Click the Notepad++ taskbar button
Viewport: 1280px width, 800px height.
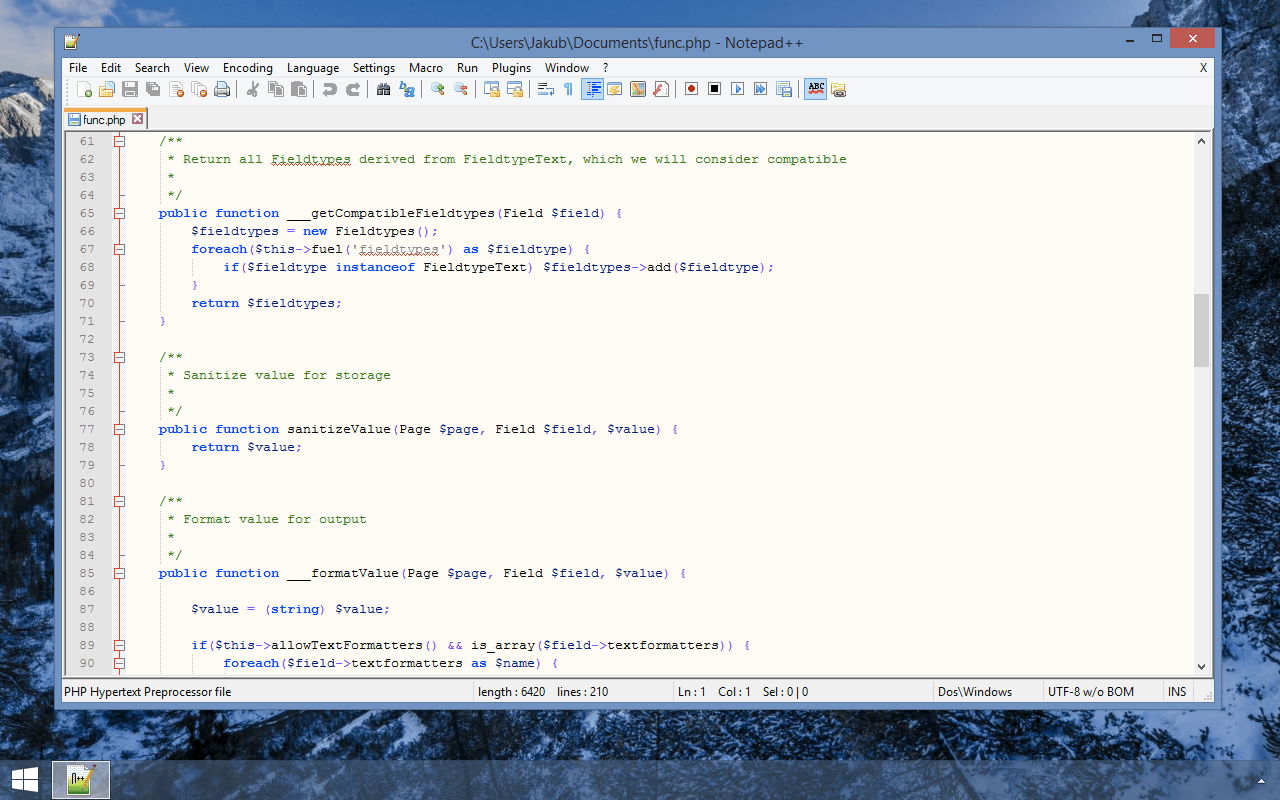point(80,779)
